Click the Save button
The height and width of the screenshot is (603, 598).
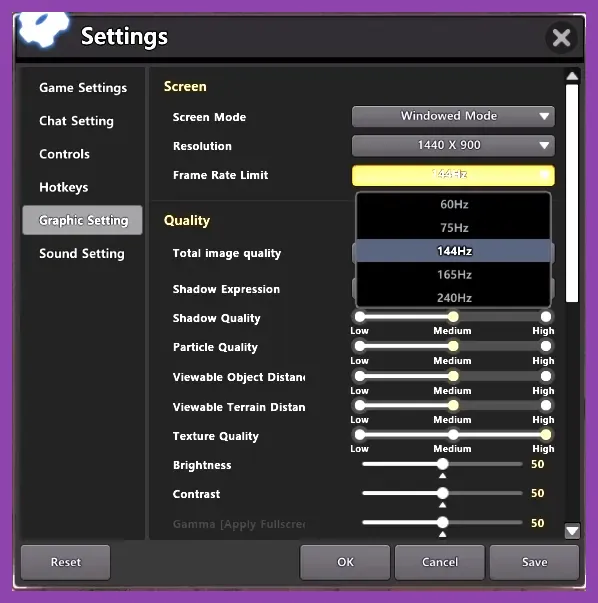point(534,562)
